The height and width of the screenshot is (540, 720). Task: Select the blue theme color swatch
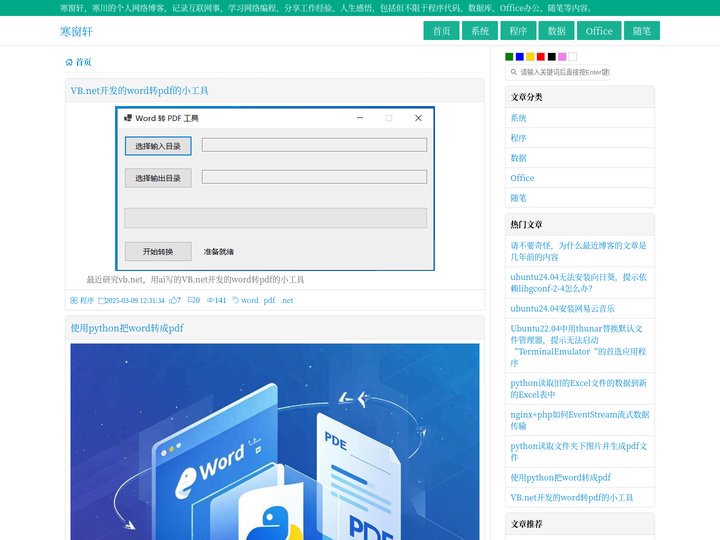click(519, 56)
